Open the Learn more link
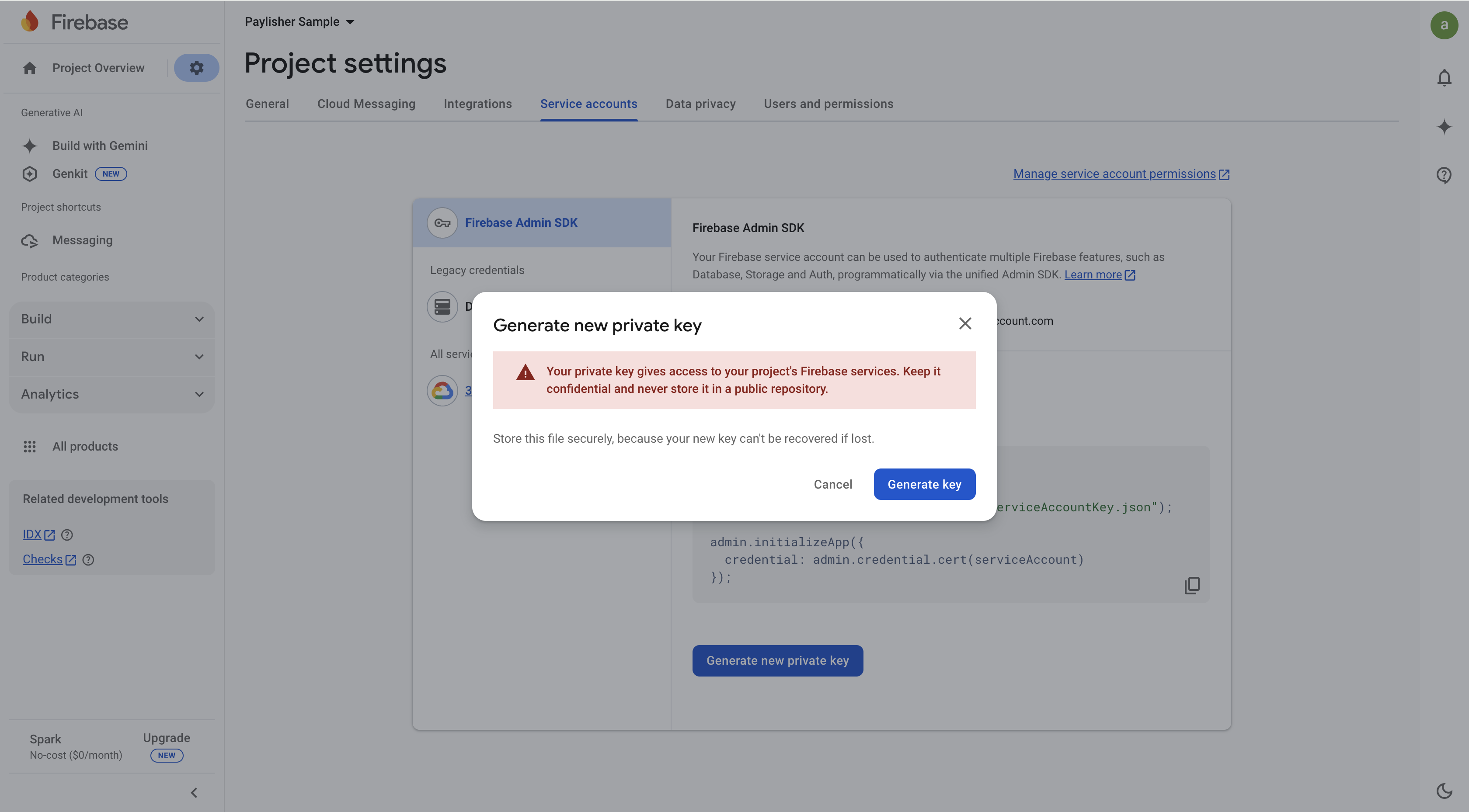1469x812 pixels. point(1100,275)
